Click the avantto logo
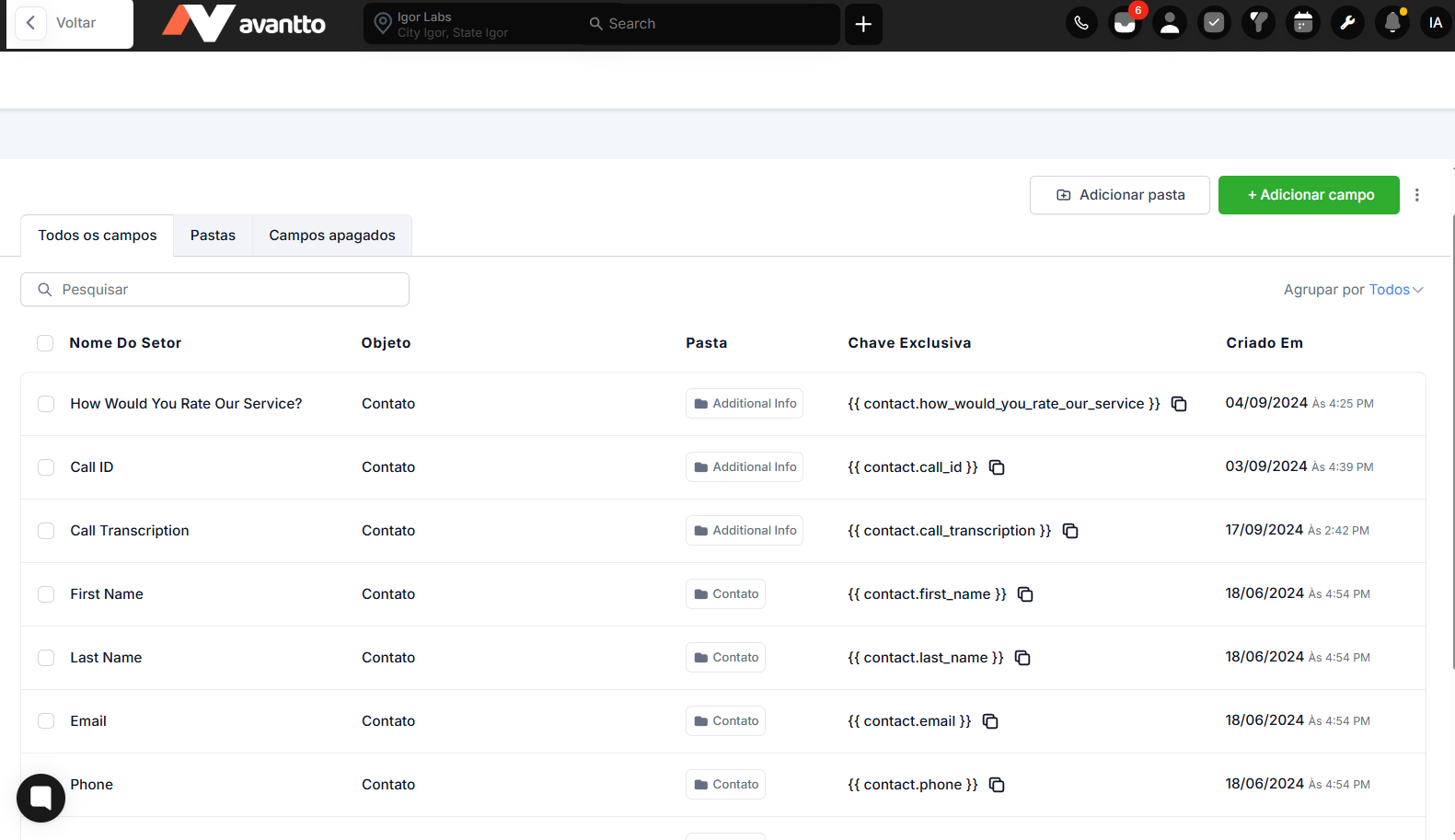The height and width of the screenshot is (840, 1455). coord(244,23)
